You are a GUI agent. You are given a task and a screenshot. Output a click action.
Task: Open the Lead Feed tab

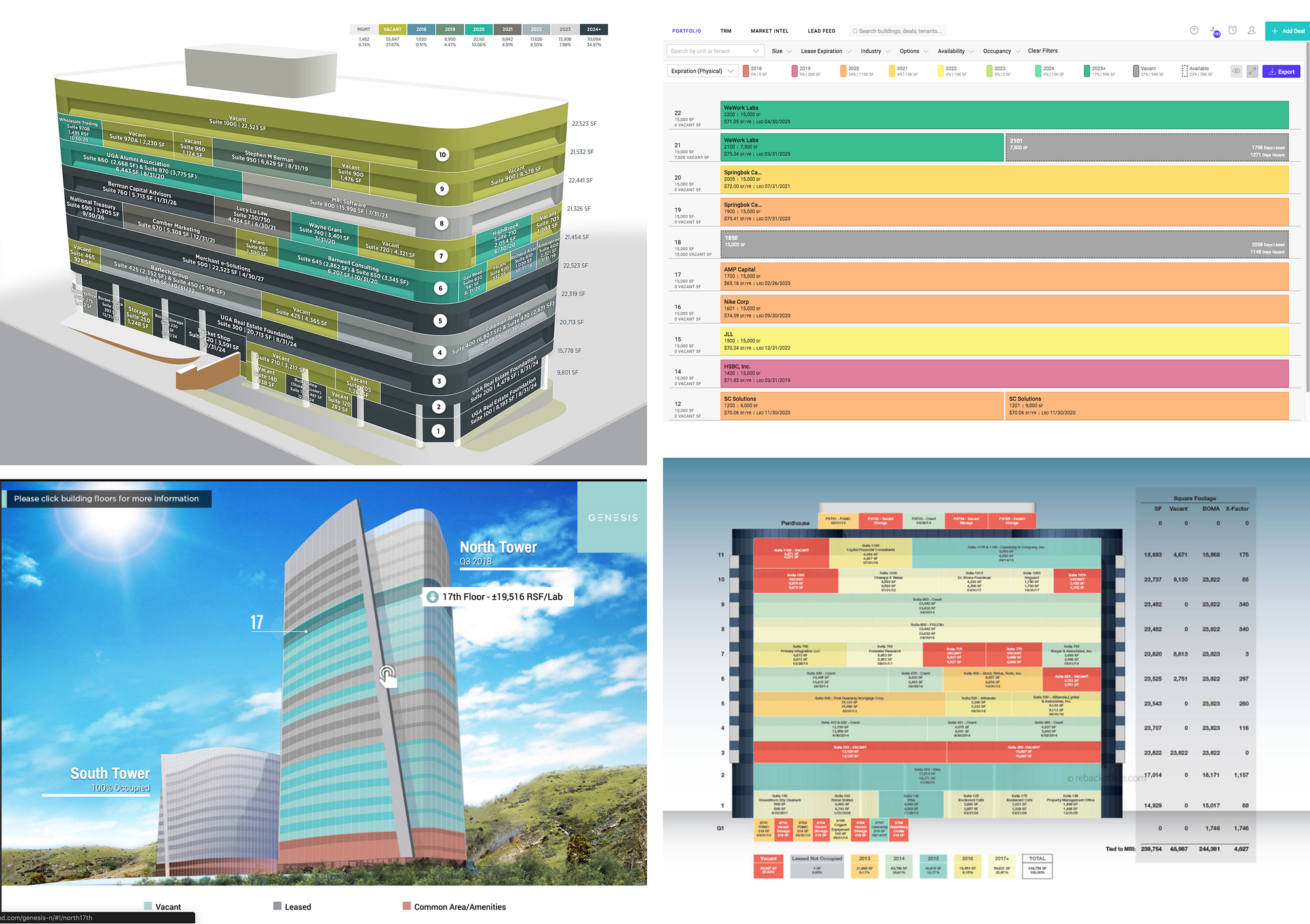821,31
